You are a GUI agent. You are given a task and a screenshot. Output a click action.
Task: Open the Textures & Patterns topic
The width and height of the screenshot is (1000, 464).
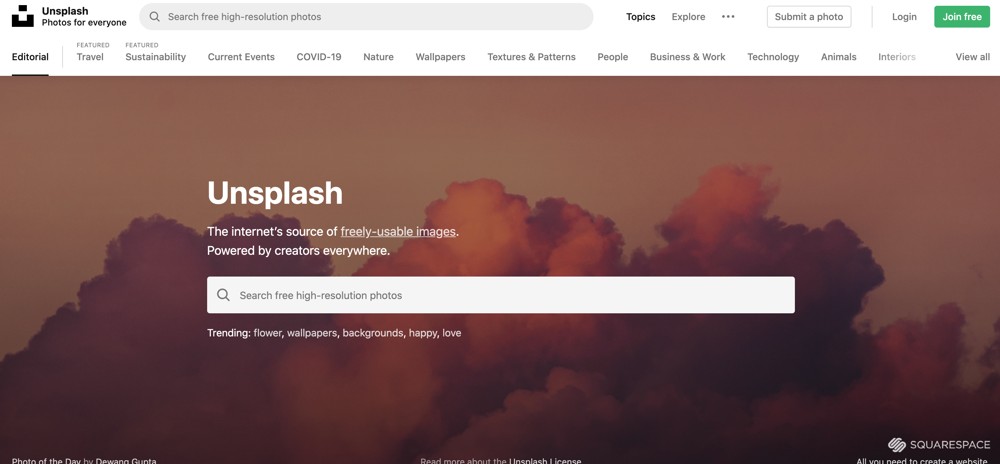(x=531, y=57)
